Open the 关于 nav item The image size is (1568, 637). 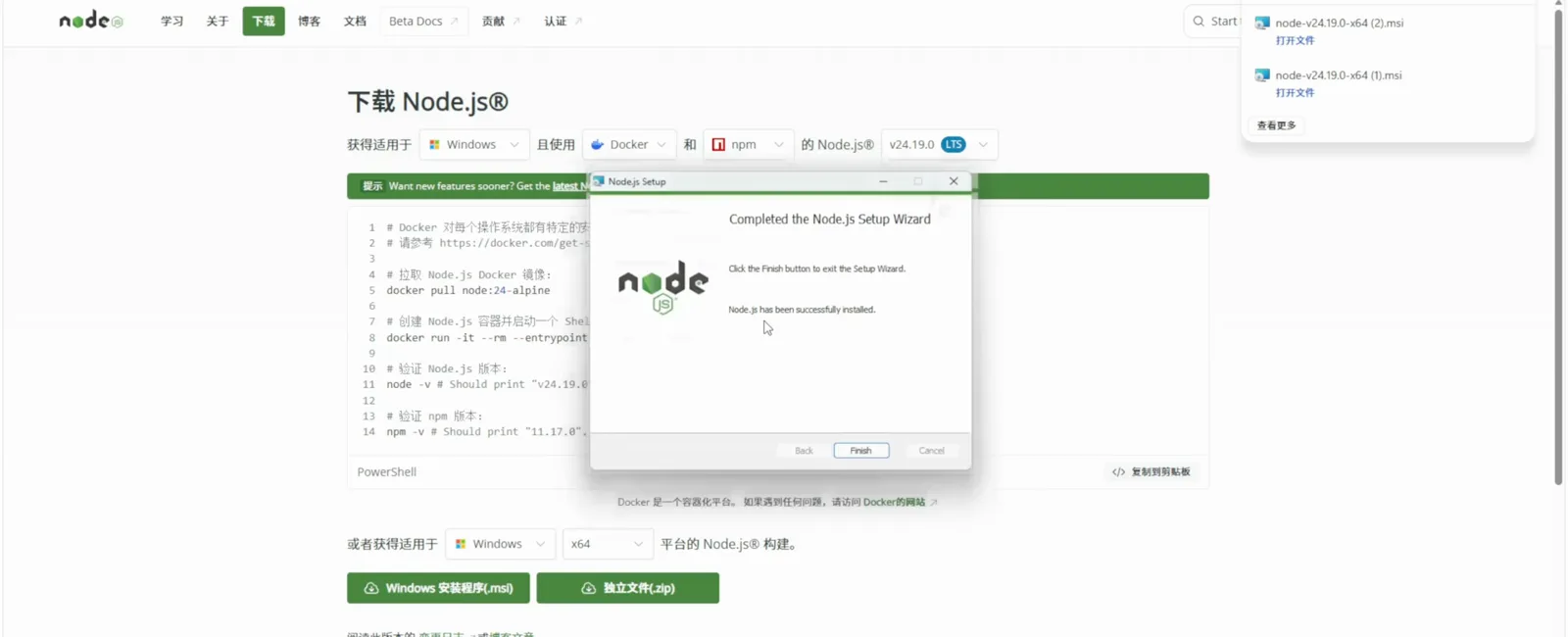coord(218,21)
